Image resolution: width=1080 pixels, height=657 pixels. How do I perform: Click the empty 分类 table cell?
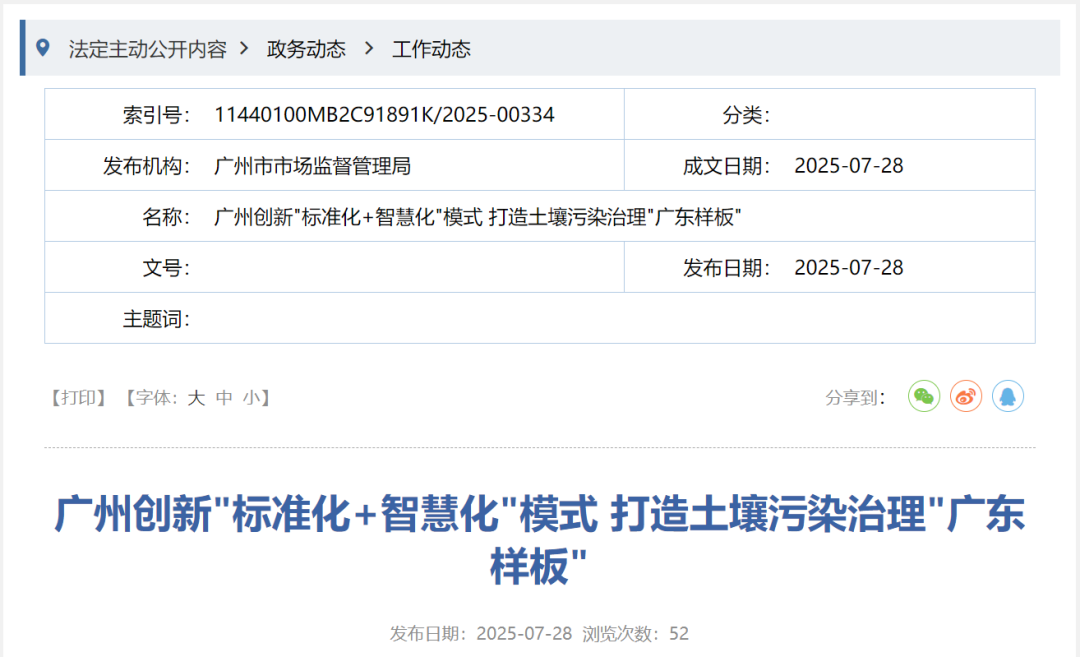pos(900,114)
